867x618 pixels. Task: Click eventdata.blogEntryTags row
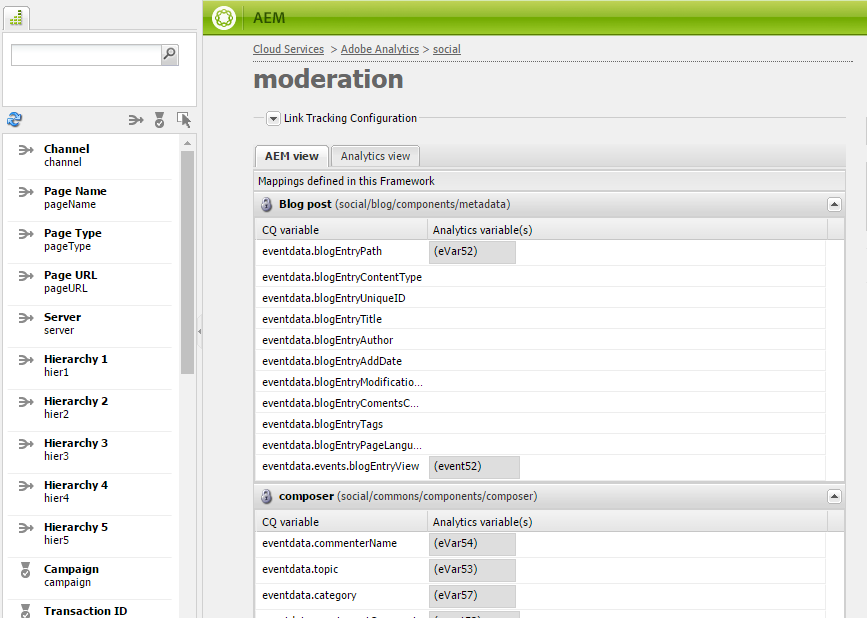(x=541, y=424)
